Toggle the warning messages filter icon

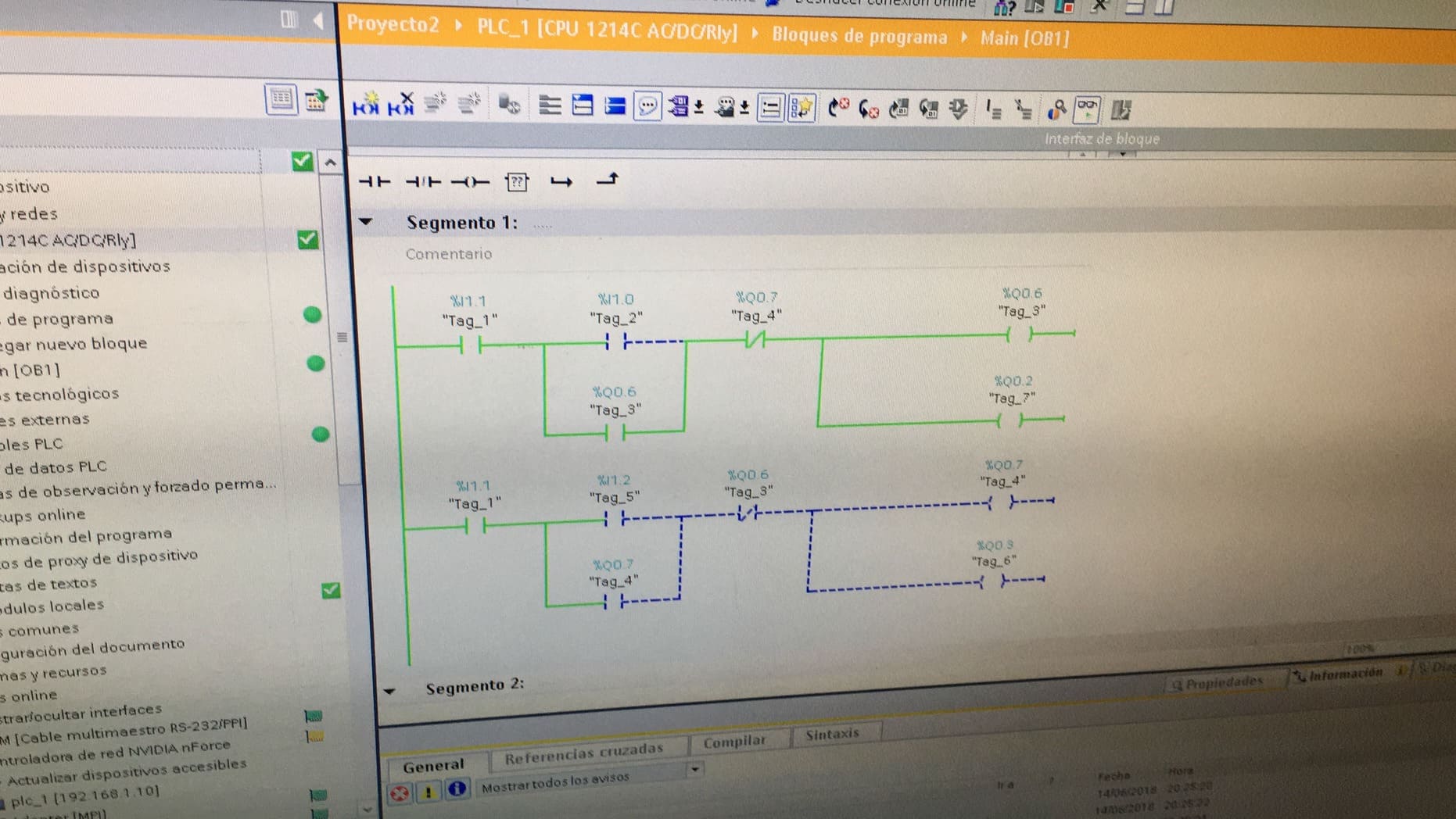click(428, 792)
